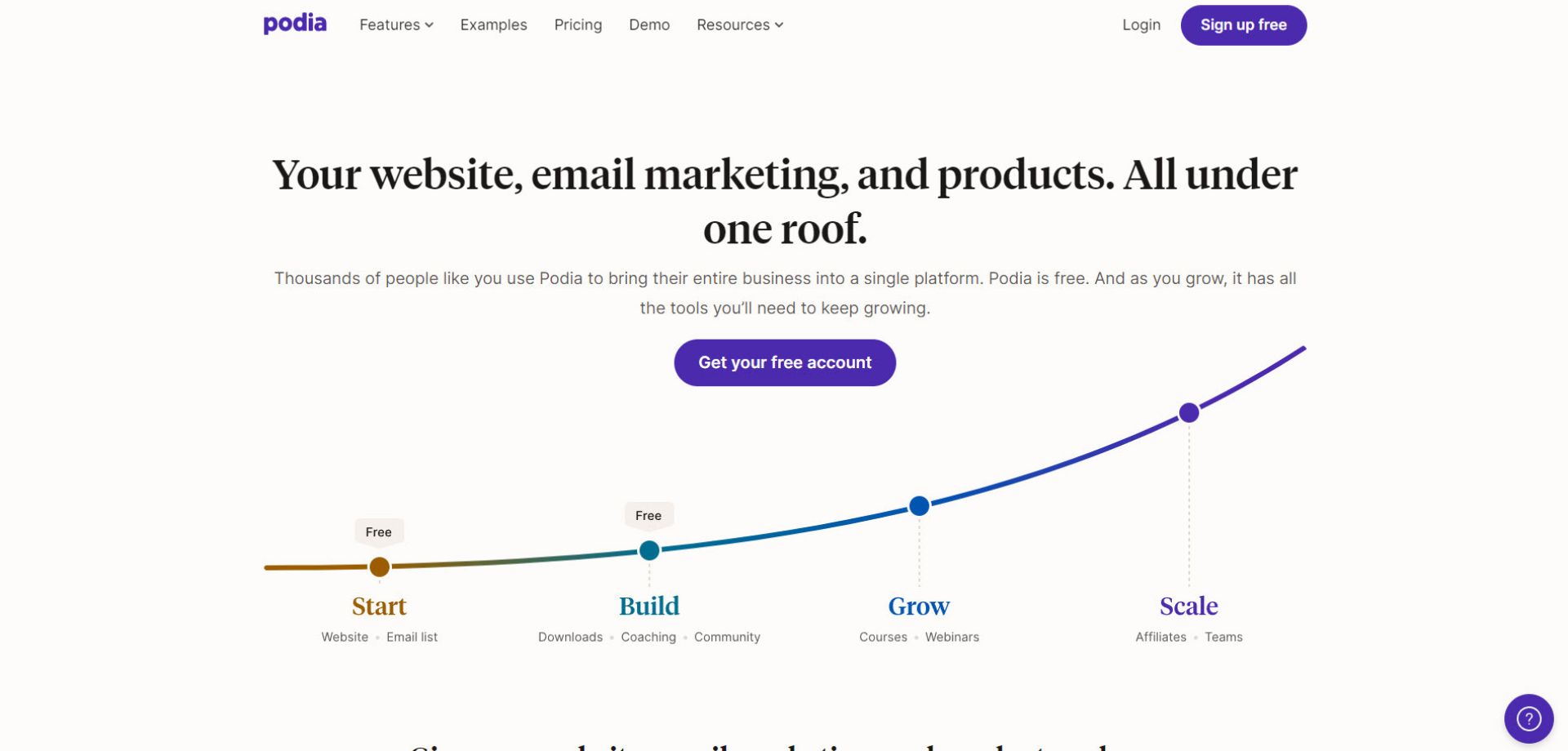This screenshot has width=1568, height=751.
Task: Select the purple Scale dot on curve
Action: 1188,413
